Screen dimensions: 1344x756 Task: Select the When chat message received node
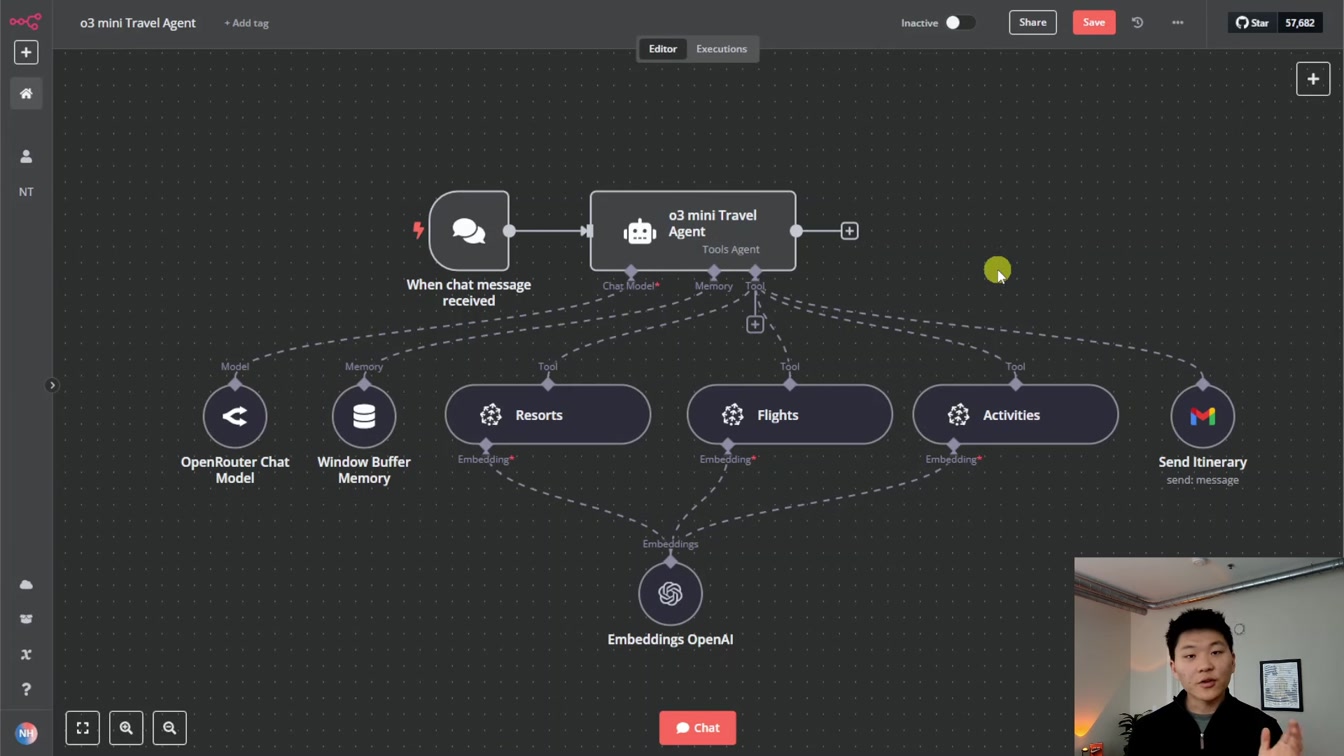[469, 231]
